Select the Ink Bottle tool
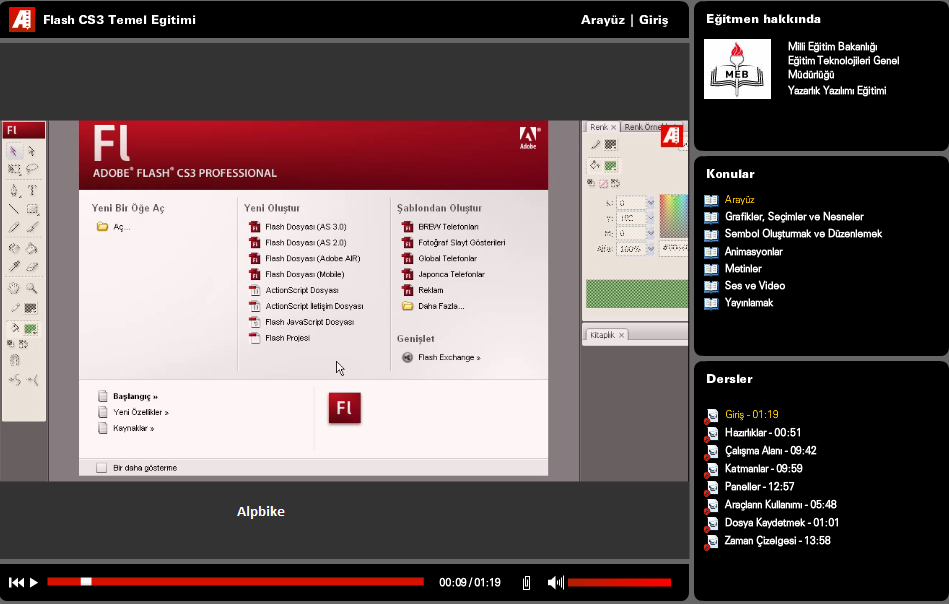The height and width of the screenshot is (604, 949). (14, 248)
